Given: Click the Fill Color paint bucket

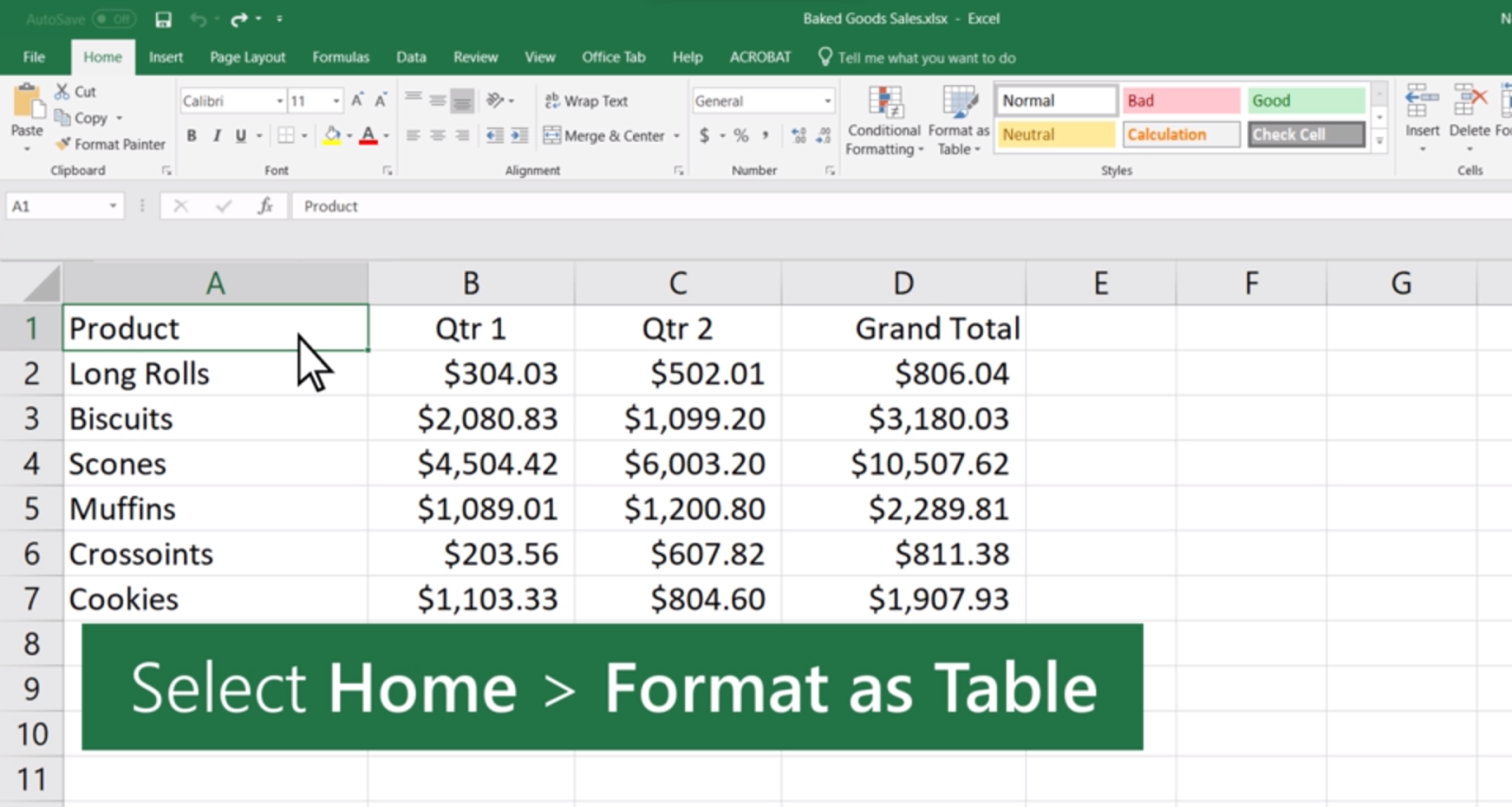Looking at the screenshot, I should [x=332, y=136].
